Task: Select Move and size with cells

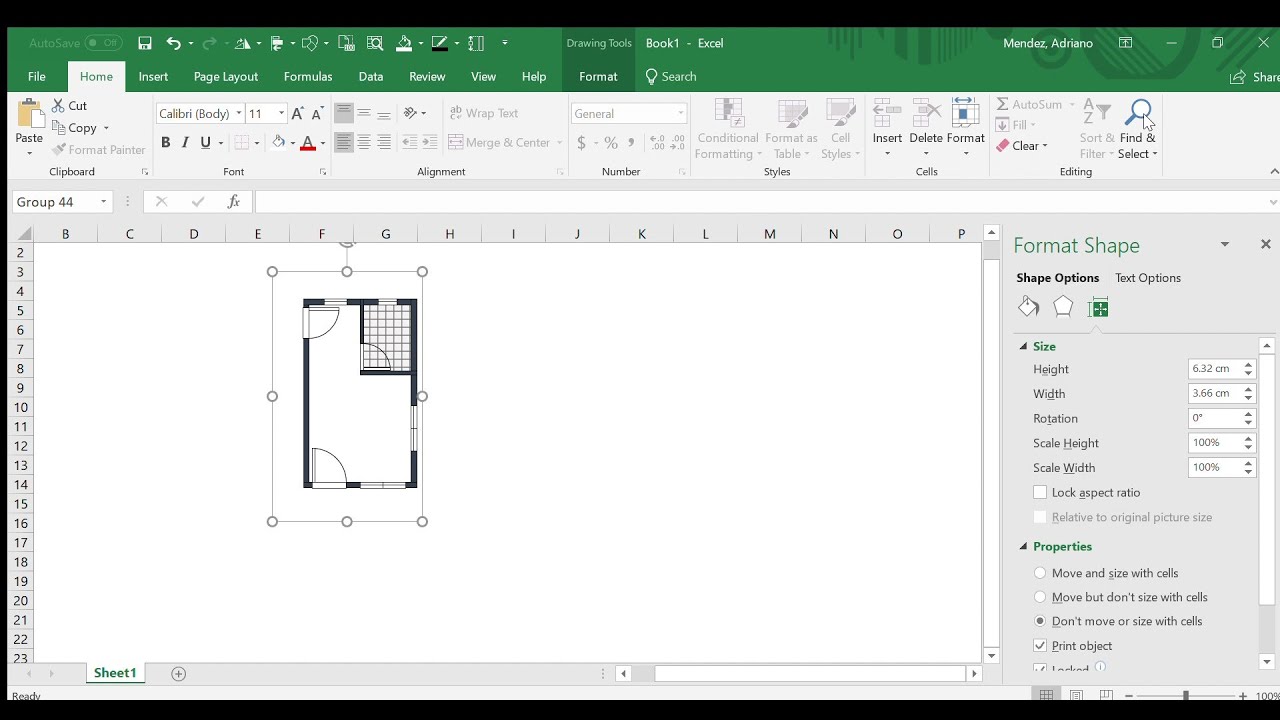Action: coord(1040,573)
